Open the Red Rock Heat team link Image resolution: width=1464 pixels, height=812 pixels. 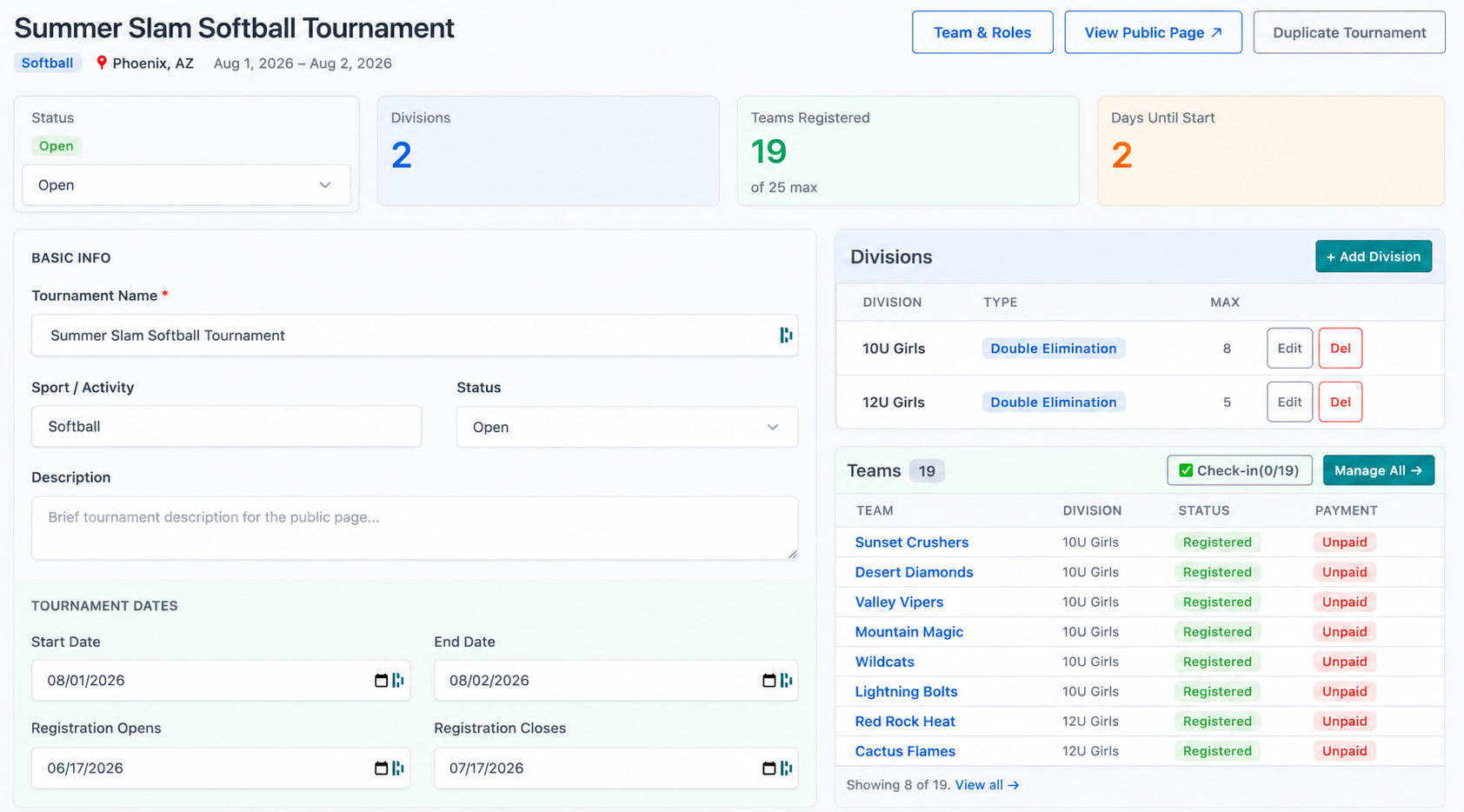tap(904, 722)
